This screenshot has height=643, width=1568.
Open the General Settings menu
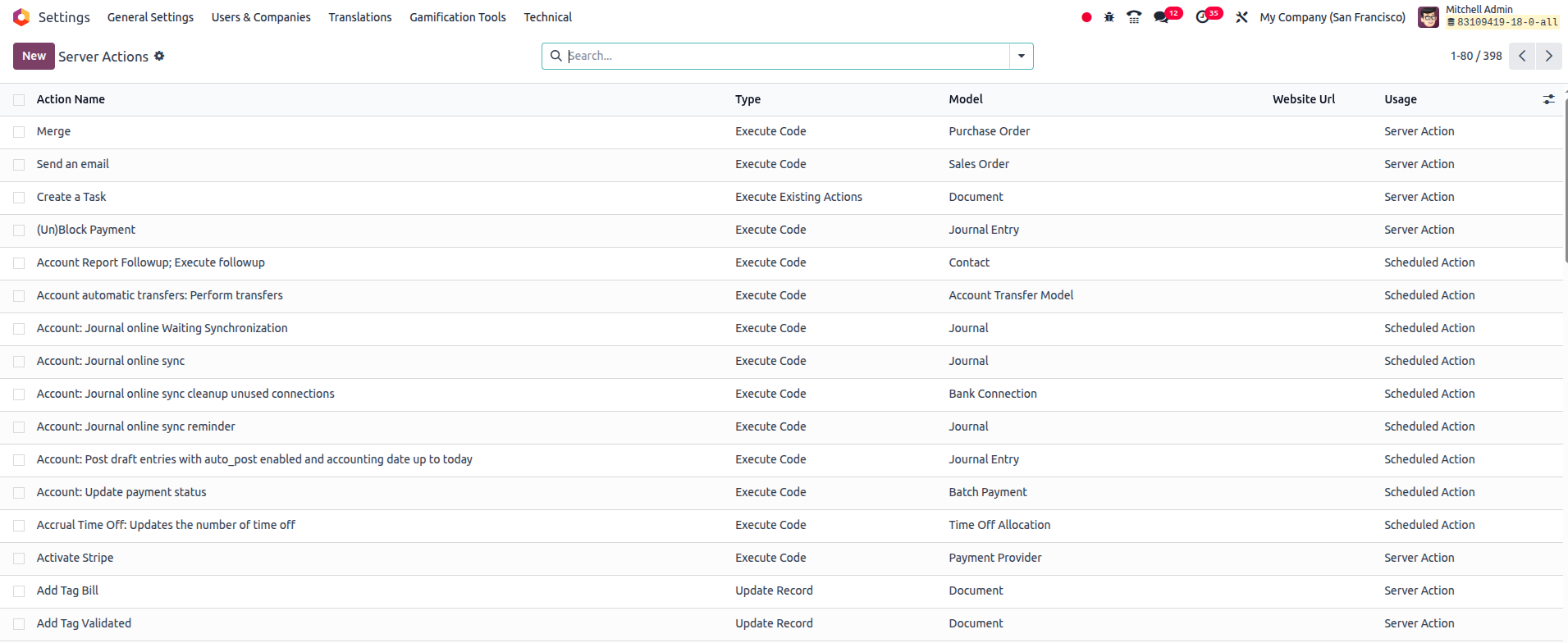[150, 17]
